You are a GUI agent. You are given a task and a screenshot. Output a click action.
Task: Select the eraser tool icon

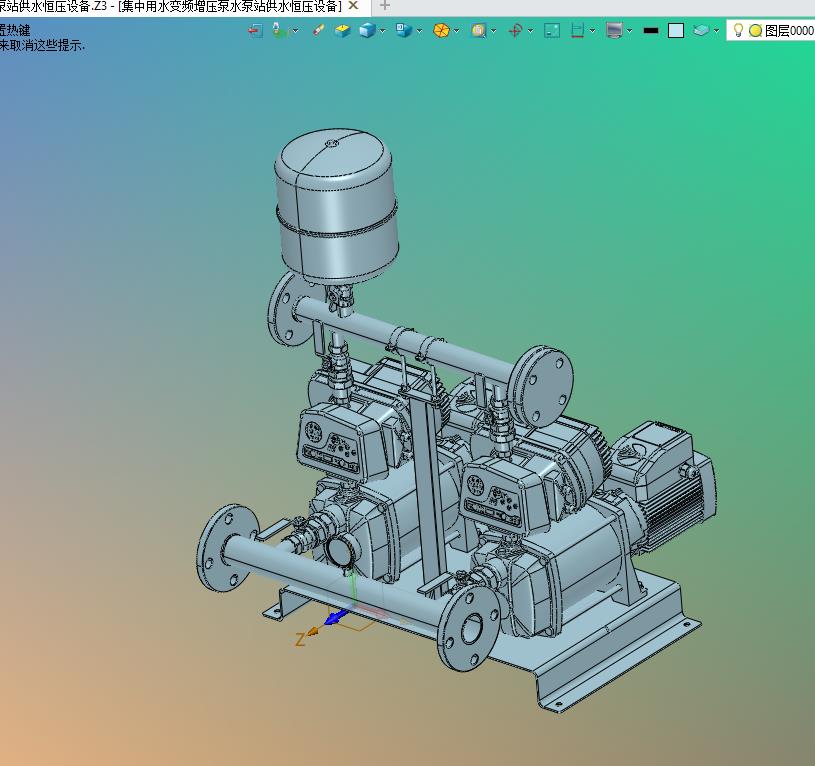(x=319, y=31)
